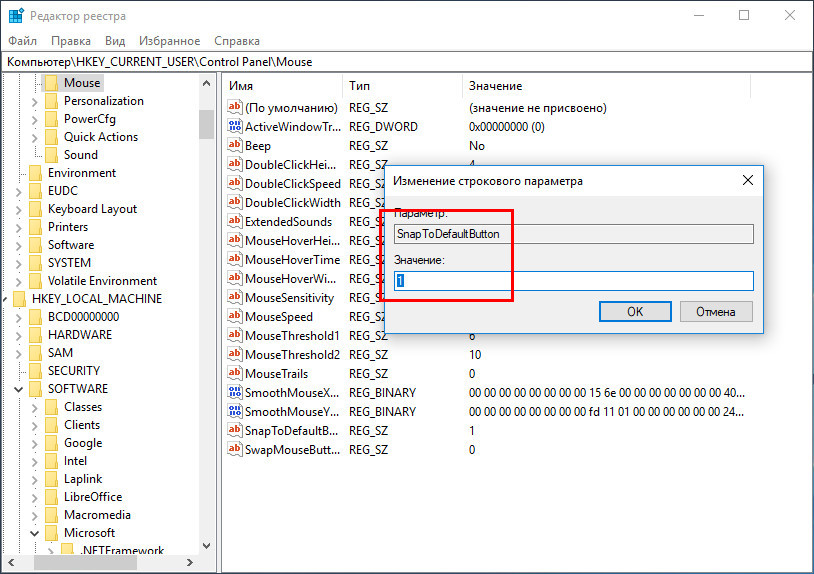Select the MouseThreshold2 value name
This screenshot has width=814, height=574.
tap(292, 354)
